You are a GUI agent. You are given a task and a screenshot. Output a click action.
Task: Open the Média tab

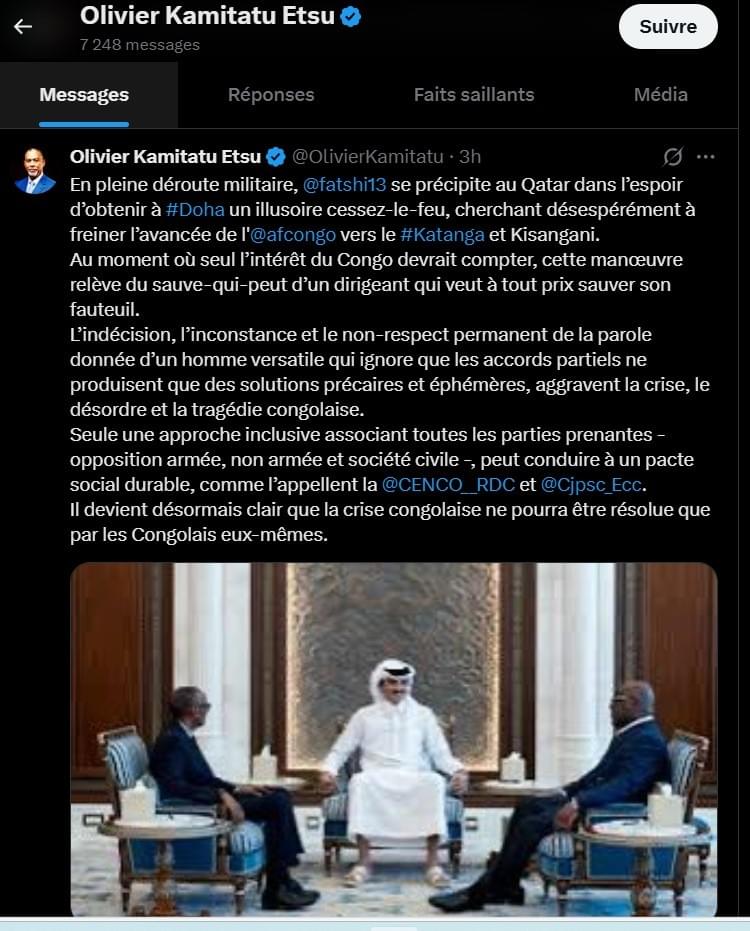tap(660, 95)
